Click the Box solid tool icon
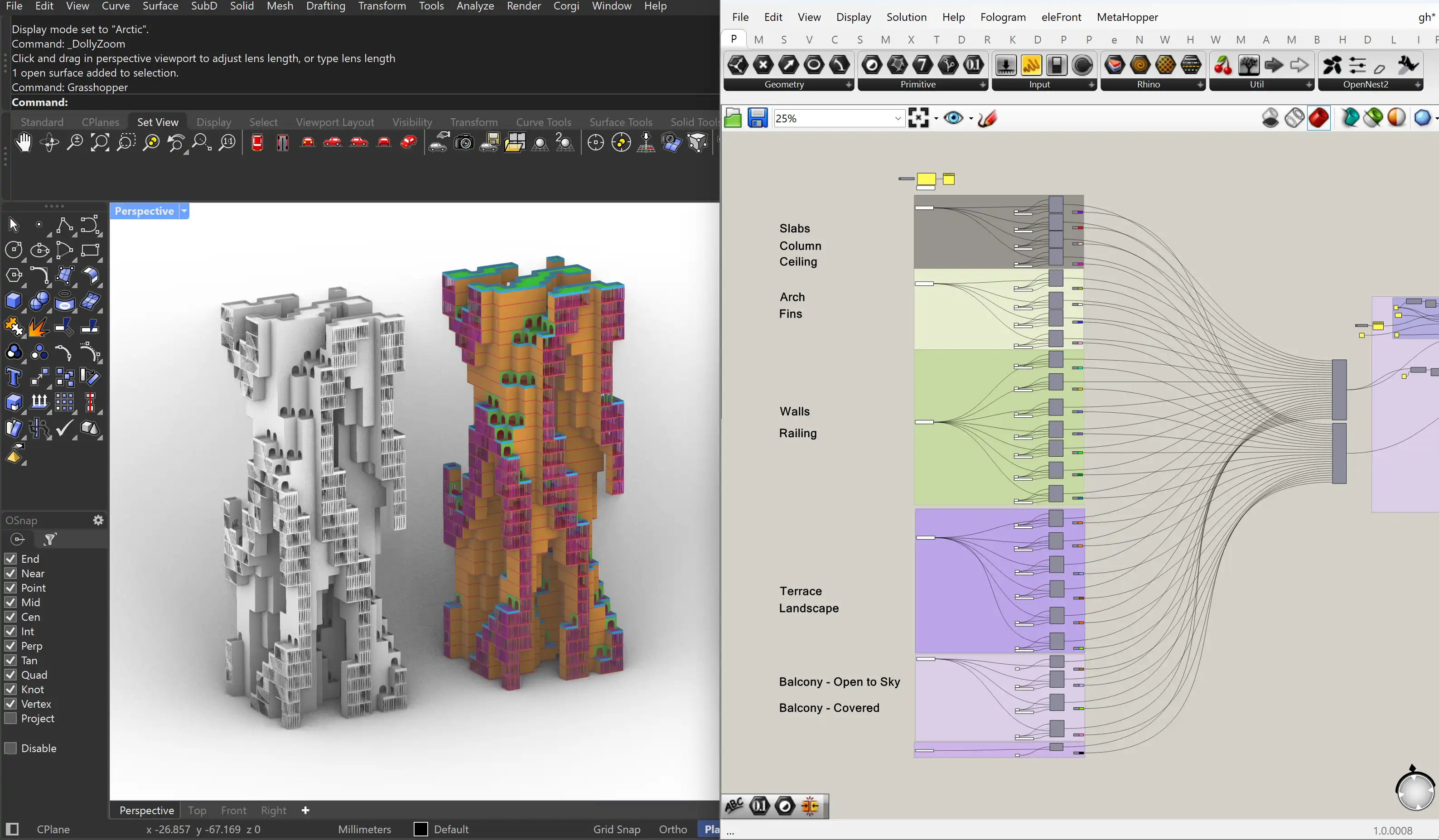The image size is (1439, 840). point(13,301)
